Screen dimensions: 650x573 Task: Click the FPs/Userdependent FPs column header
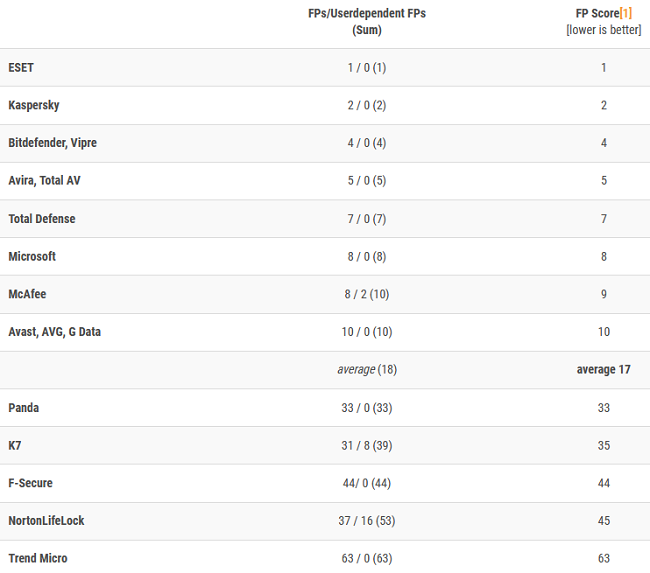pyautogui.click(x=367, y=21)
